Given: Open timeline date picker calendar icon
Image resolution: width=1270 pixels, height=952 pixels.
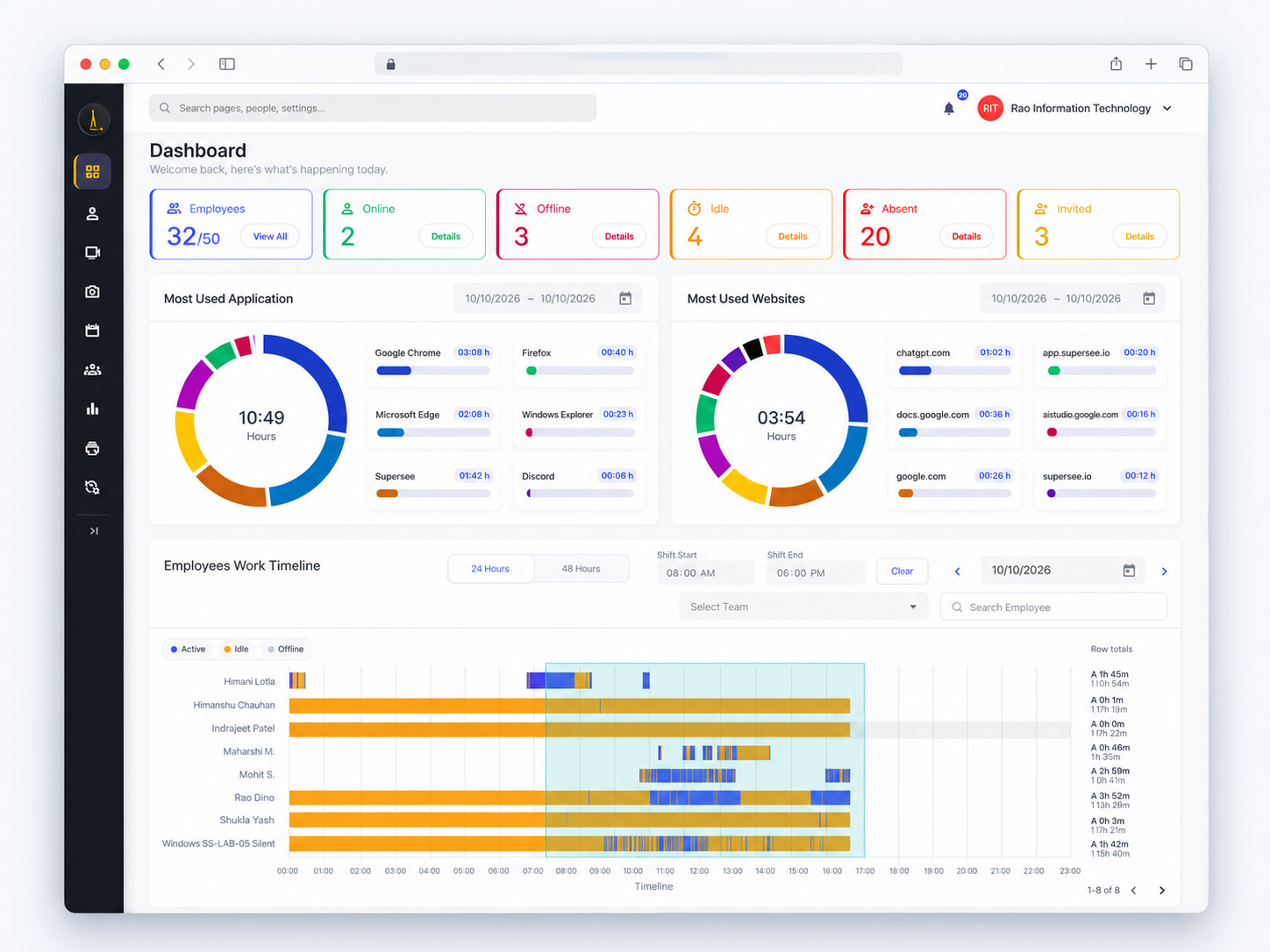Looking at the screenshot, I should [1130, 571].
